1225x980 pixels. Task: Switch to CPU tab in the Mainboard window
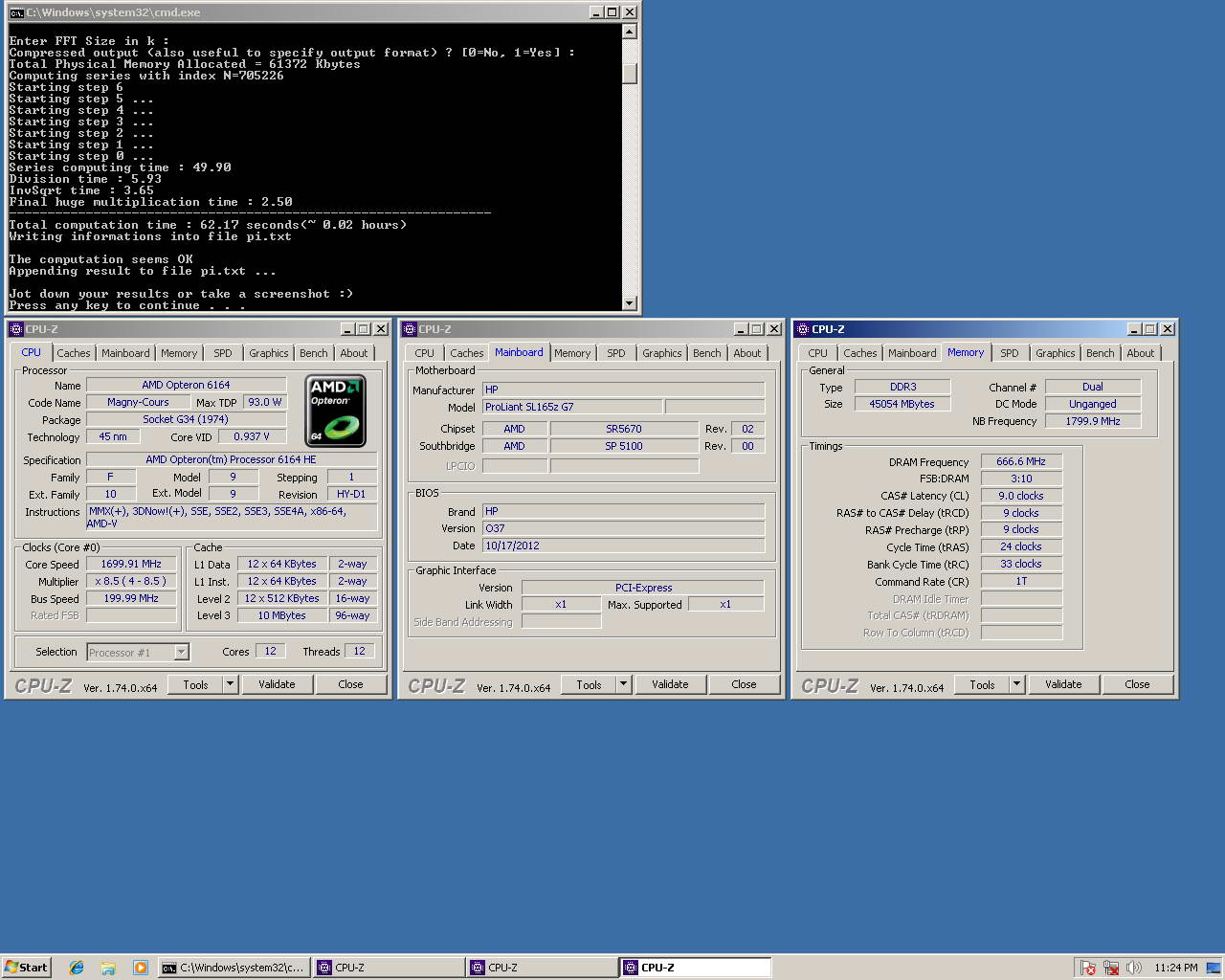point(425,353)
